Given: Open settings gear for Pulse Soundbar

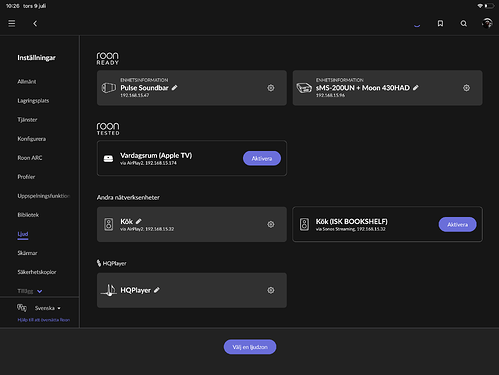Looking at the screenshot, I should pos(271,88).
